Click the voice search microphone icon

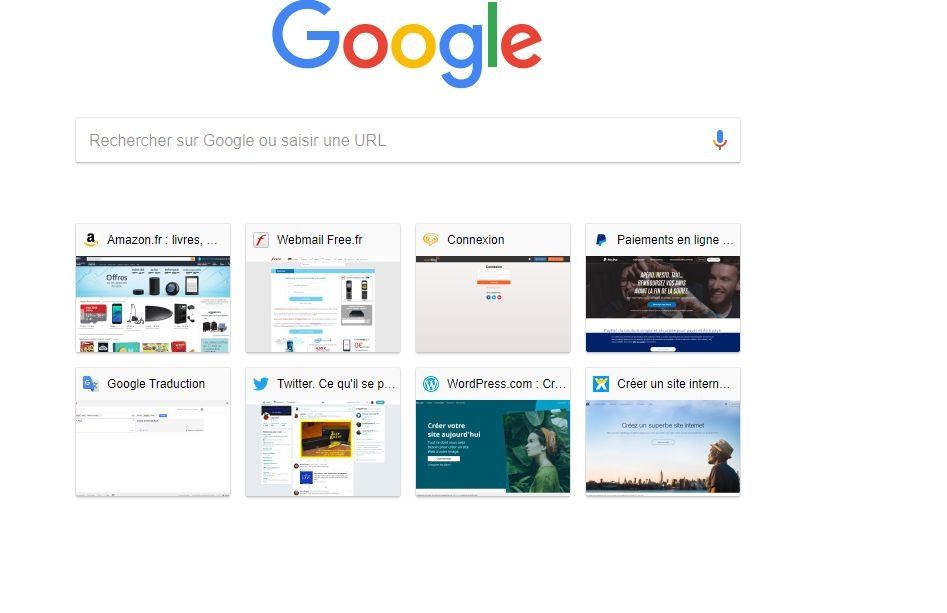click(x=719, y=140)
